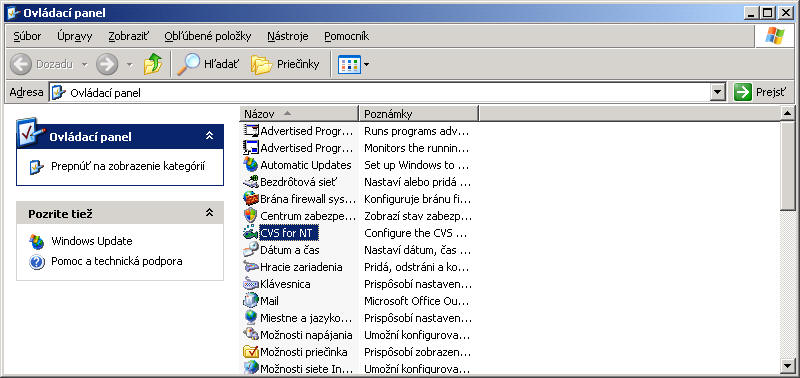Select the CVS for NT fish icon
The height and width of the screenshot is (378, 800).
(251, 233)
